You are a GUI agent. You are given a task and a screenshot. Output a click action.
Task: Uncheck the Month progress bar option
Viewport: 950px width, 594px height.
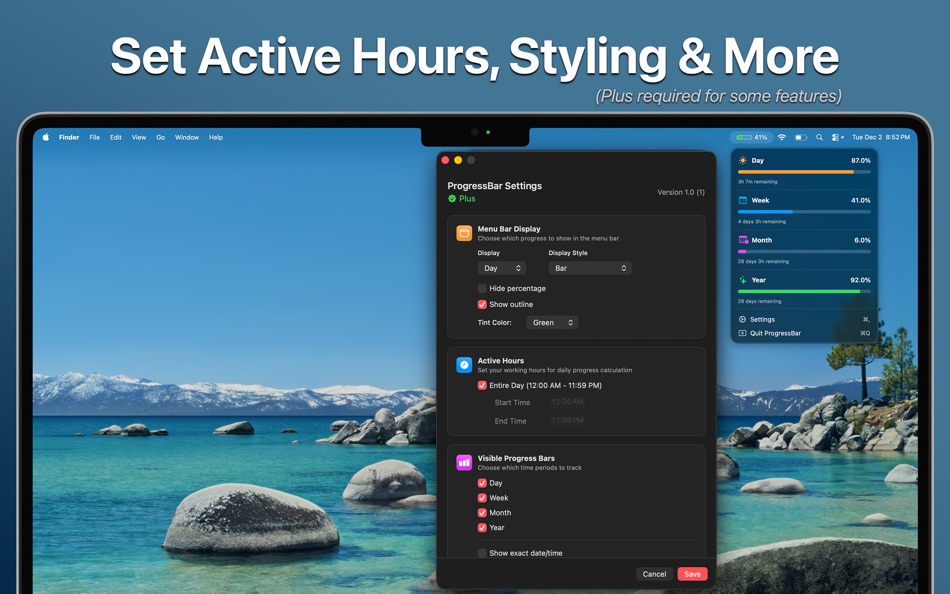[x=480, y=512]
